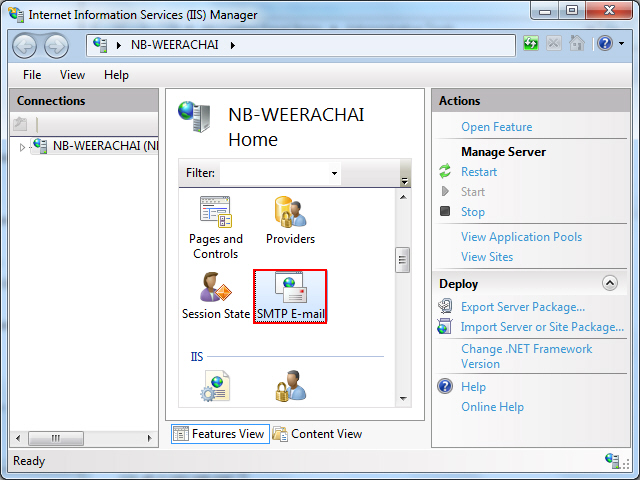Click the Online Help link

click(x=493, y=407)
